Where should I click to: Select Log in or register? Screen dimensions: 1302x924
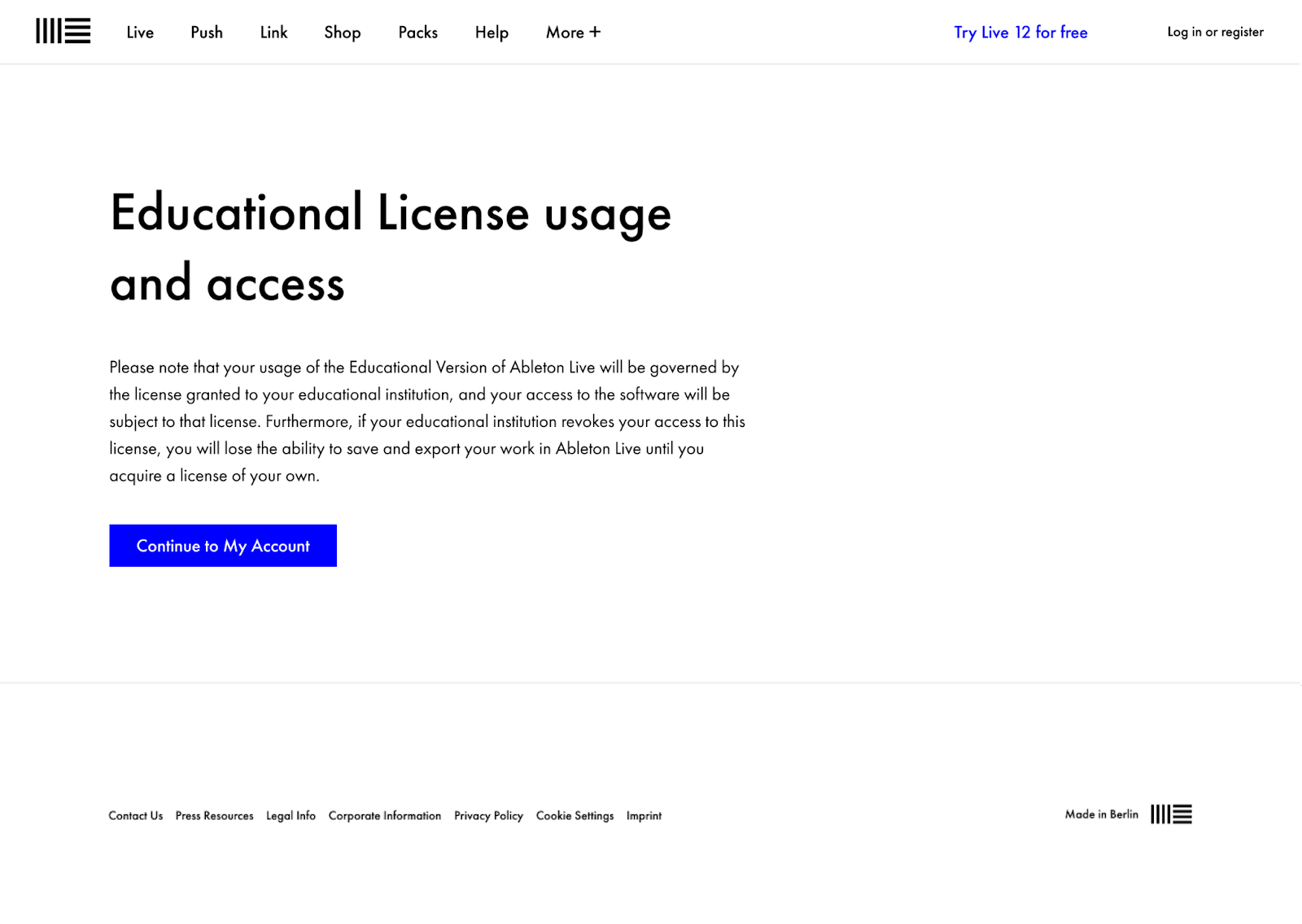click(1215, 32)
